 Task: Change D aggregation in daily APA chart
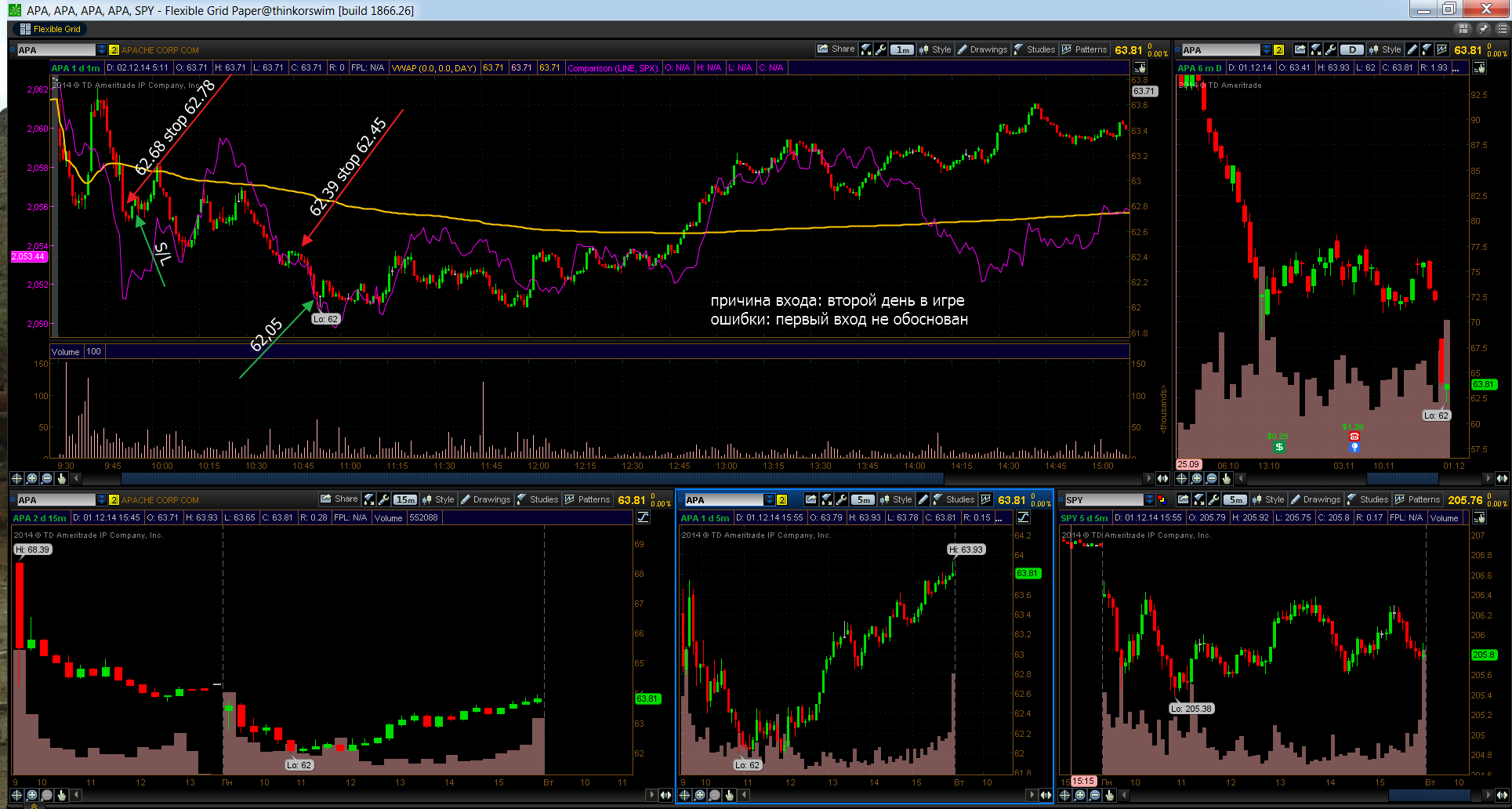coord(1351,49)
